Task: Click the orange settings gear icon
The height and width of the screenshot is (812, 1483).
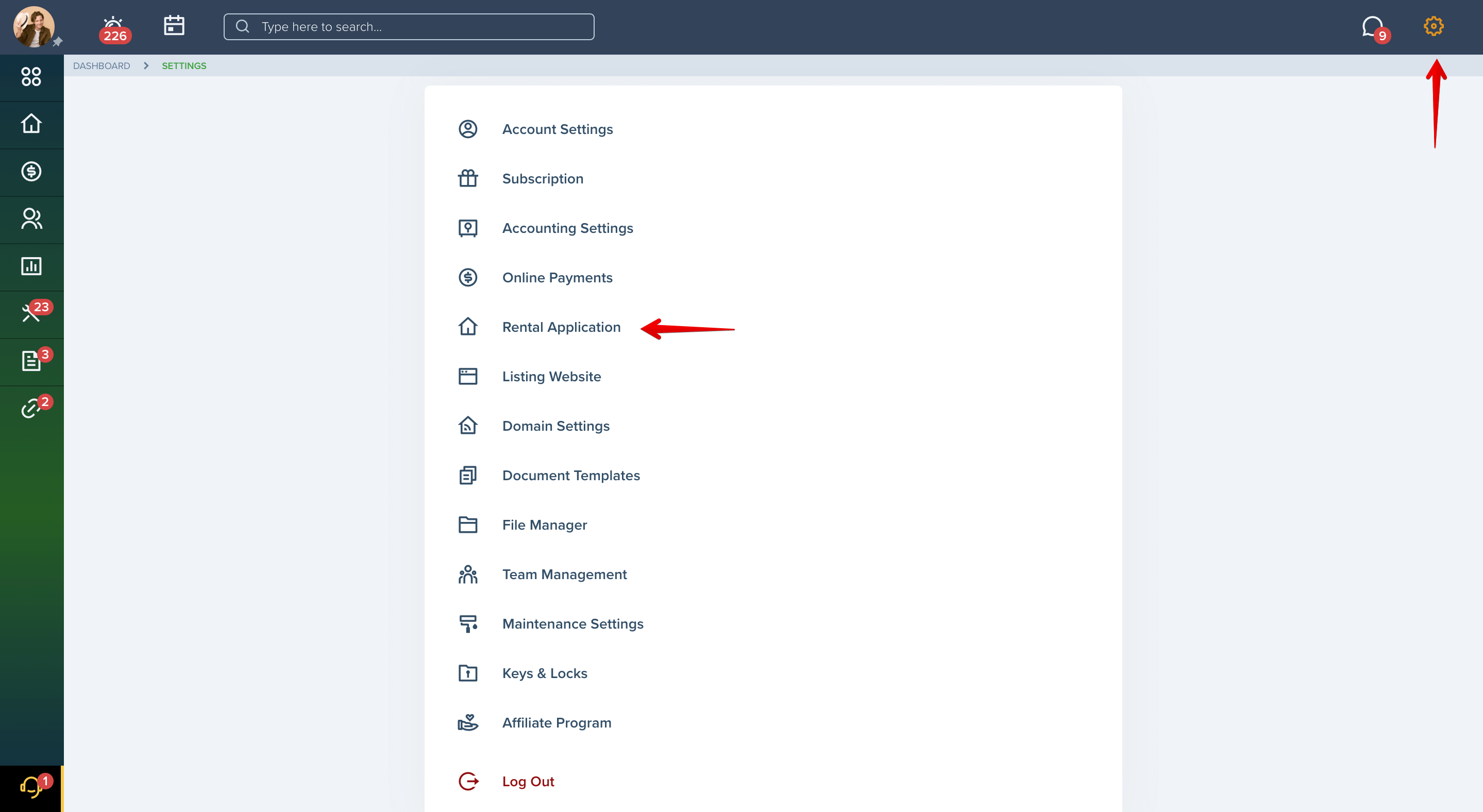Action: click(1434, 26)
